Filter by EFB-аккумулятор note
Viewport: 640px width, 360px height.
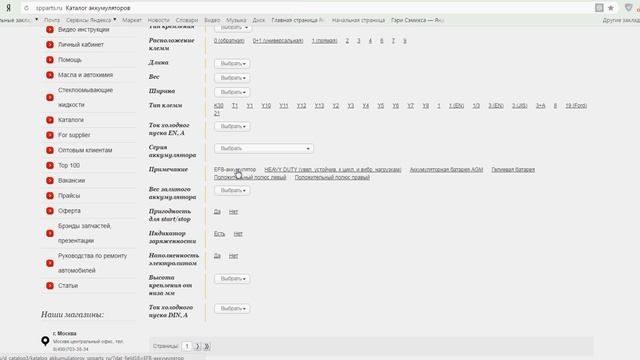point(235,169)
